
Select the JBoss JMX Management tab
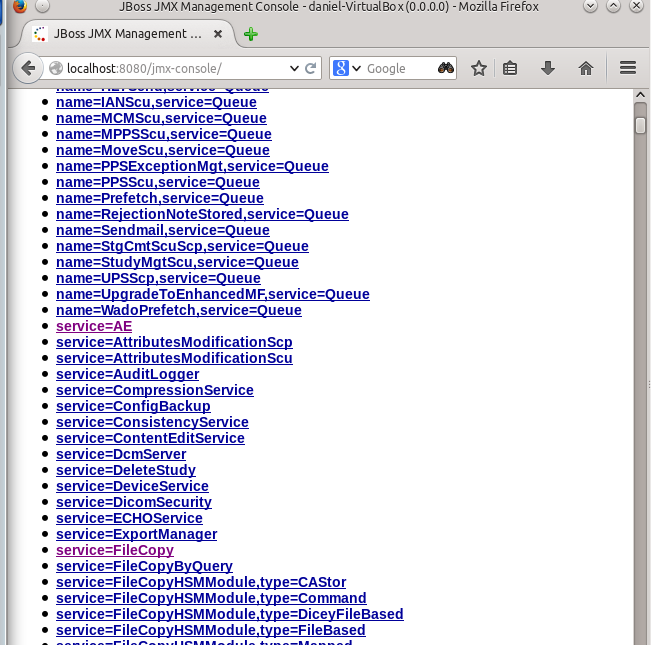(x=127, y=34)
